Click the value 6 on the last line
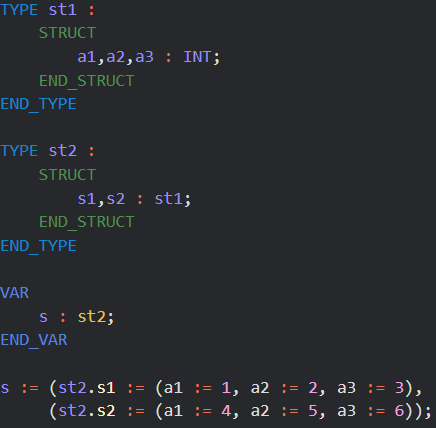The width and height of the screenshot is (436, 428). tap(399, 411)
